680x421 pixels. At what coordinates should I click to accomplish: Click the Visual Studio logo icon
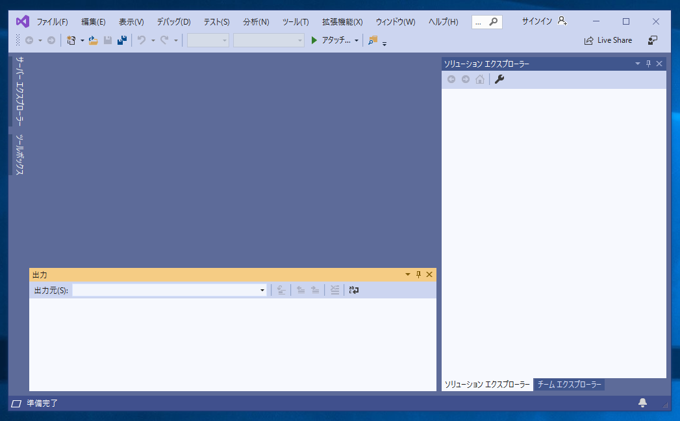pos(23,21)
